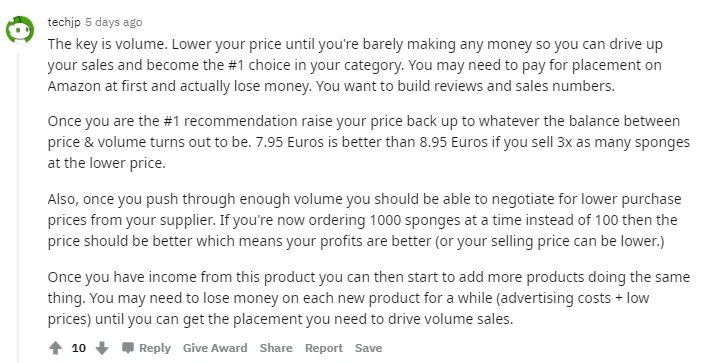Click the paragraph starting "The key is volume"
This screenshot has height=363, width=715.
click(x=355, y=65)
